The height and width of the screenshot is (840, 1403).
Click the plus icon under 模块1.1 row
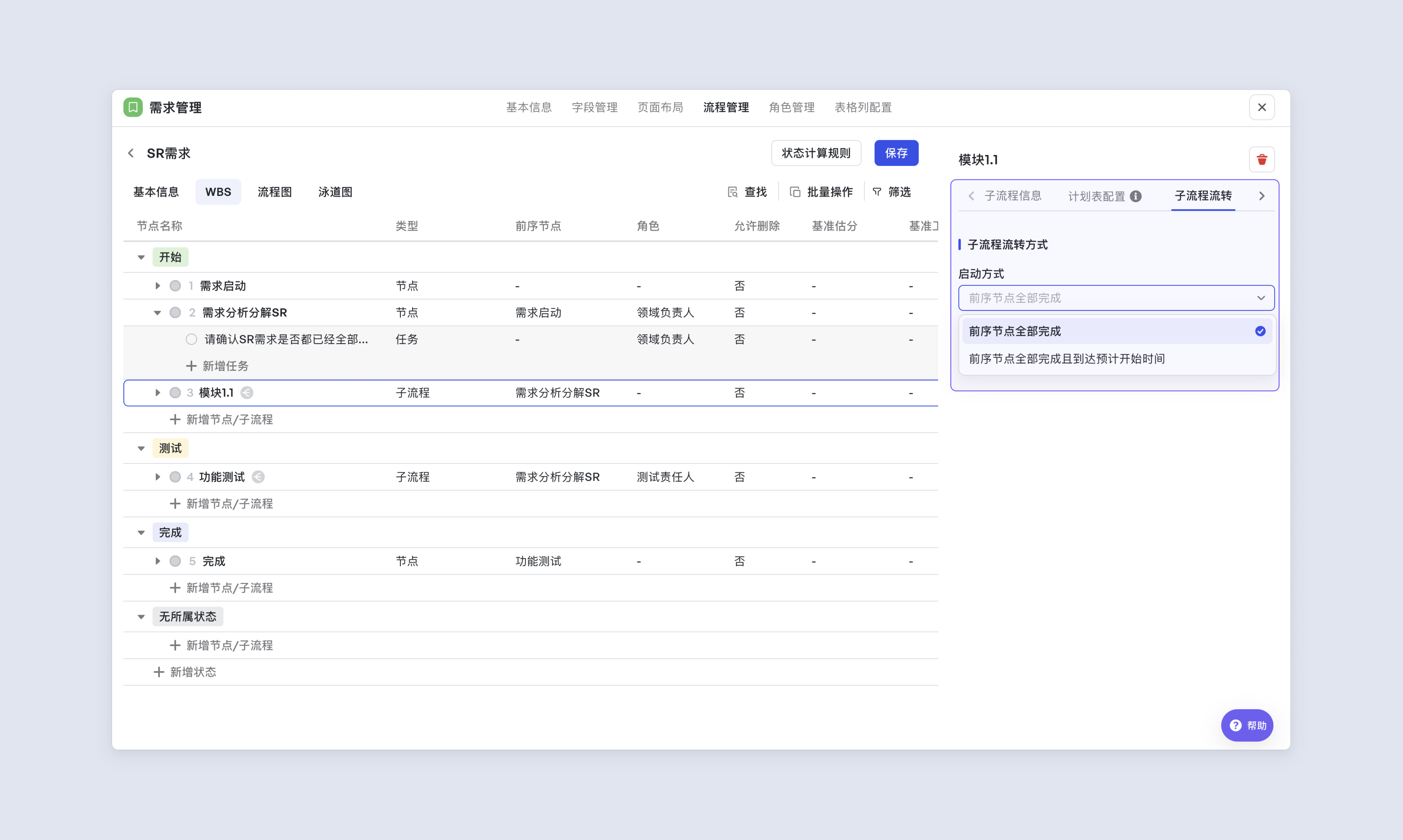[175, 420]
